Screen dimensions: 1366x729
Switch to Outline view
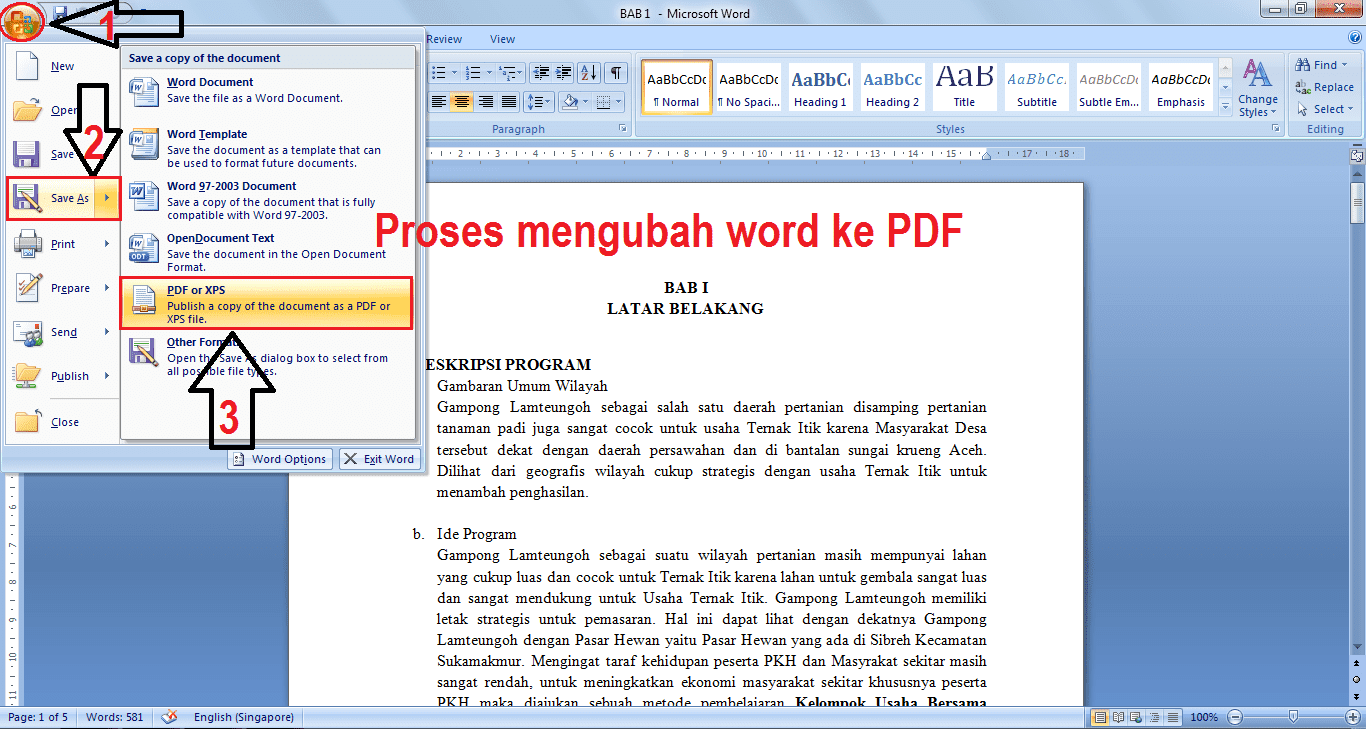[x=1154, y=717]
